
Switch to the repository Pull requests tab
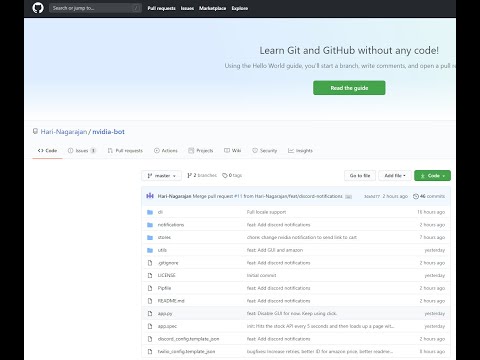(x=125, y=151)
